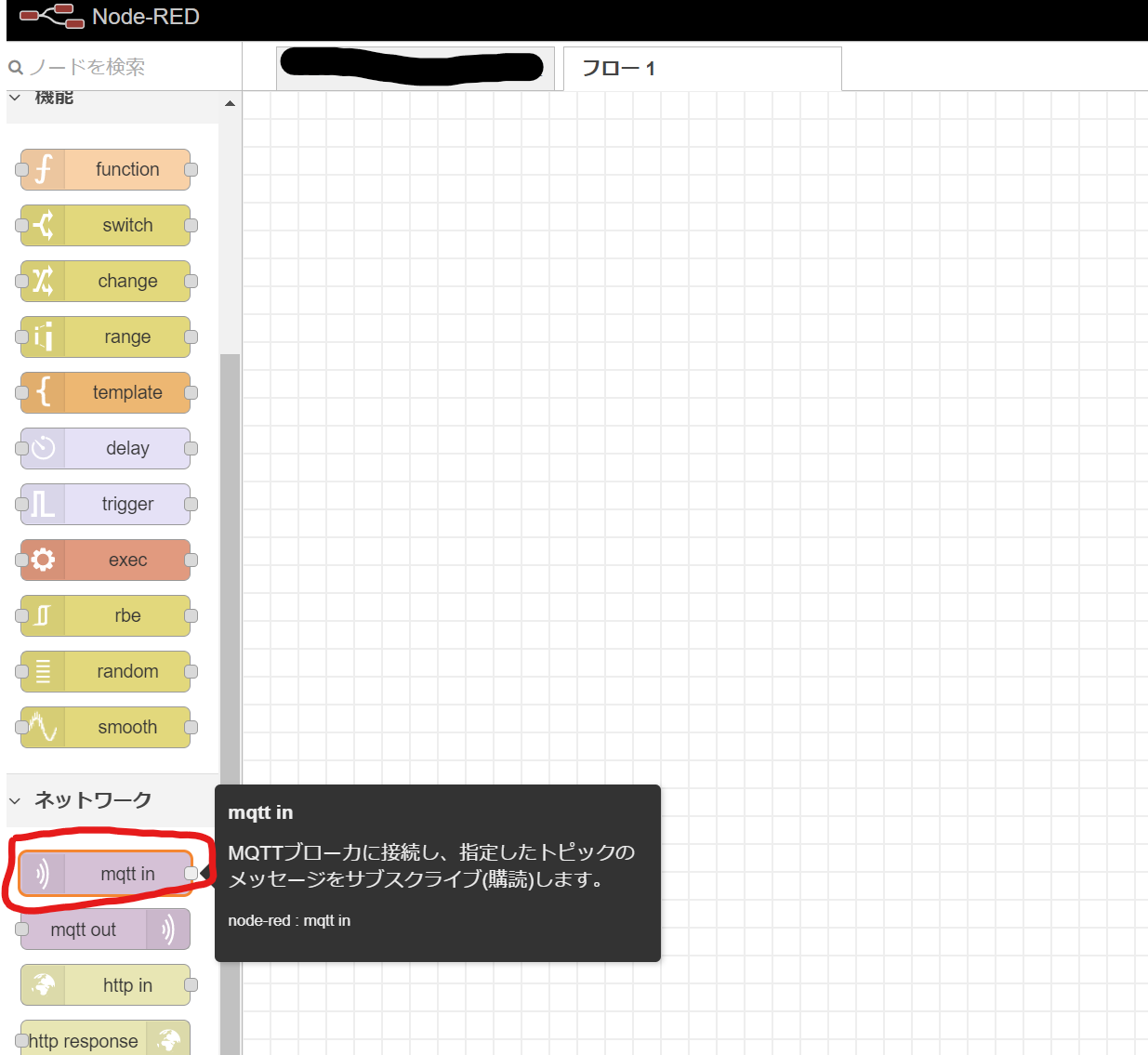Click the switch node input port
This screenshot has height=1055, width=1148.
(x=21, y=225)
